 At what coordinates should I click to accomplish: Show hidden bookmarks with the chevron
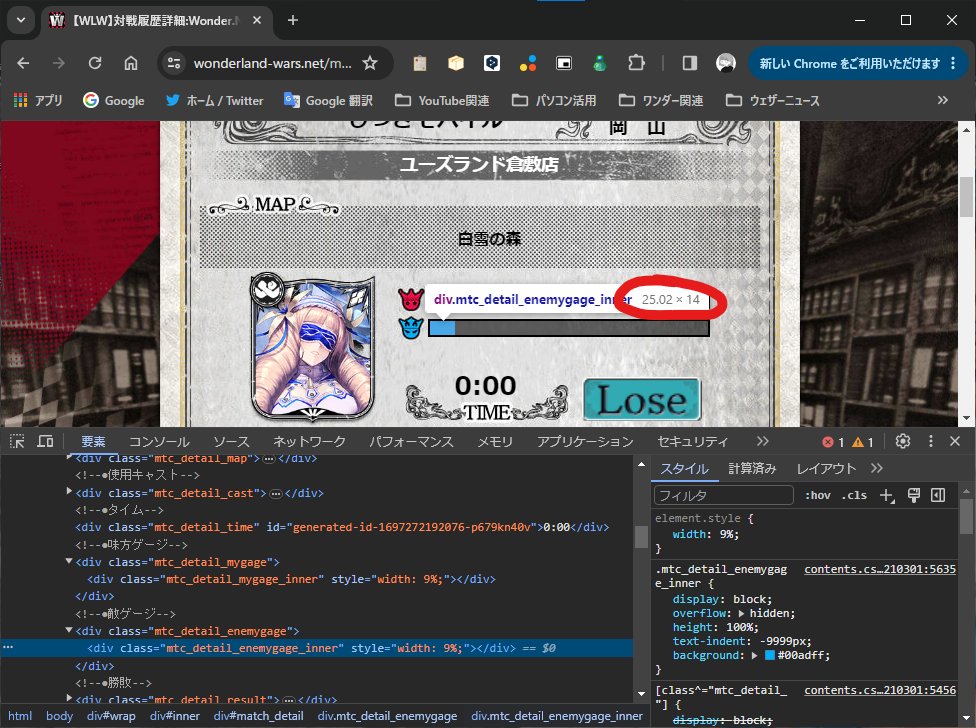942,100
